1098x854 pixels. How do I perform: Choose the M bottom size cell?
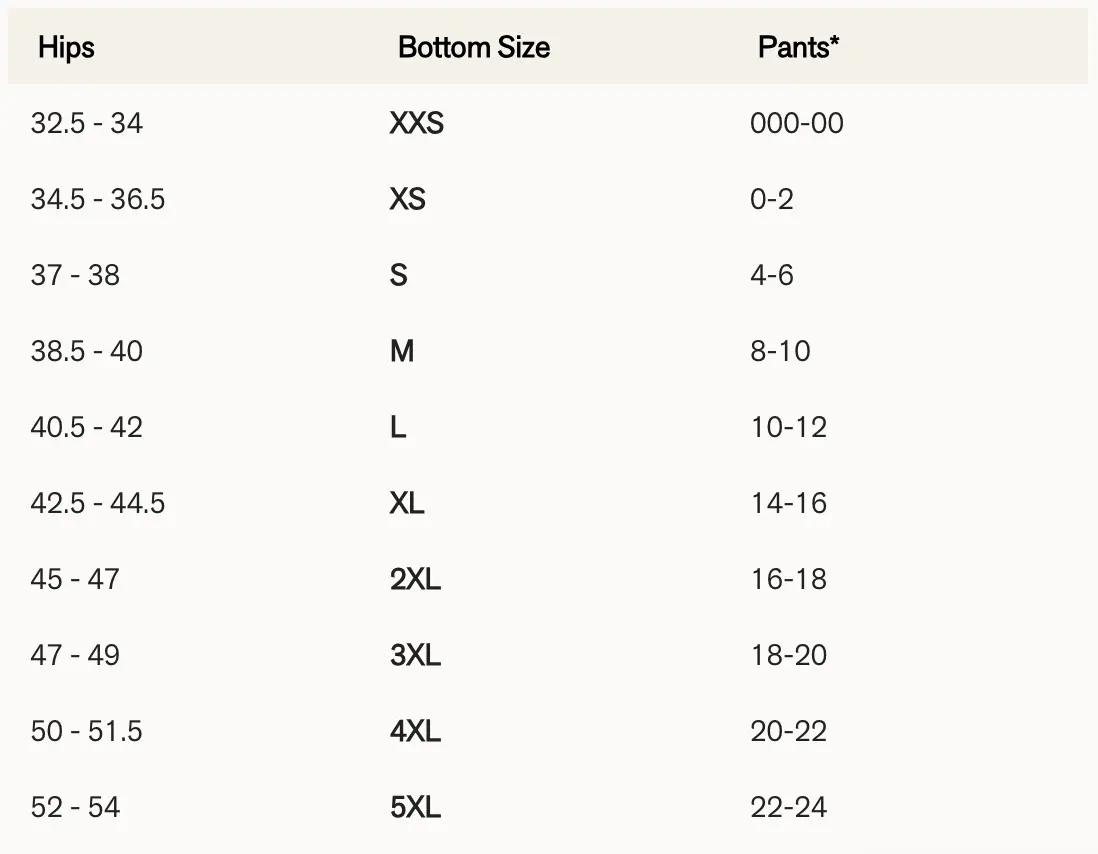[x=401, y=351]
